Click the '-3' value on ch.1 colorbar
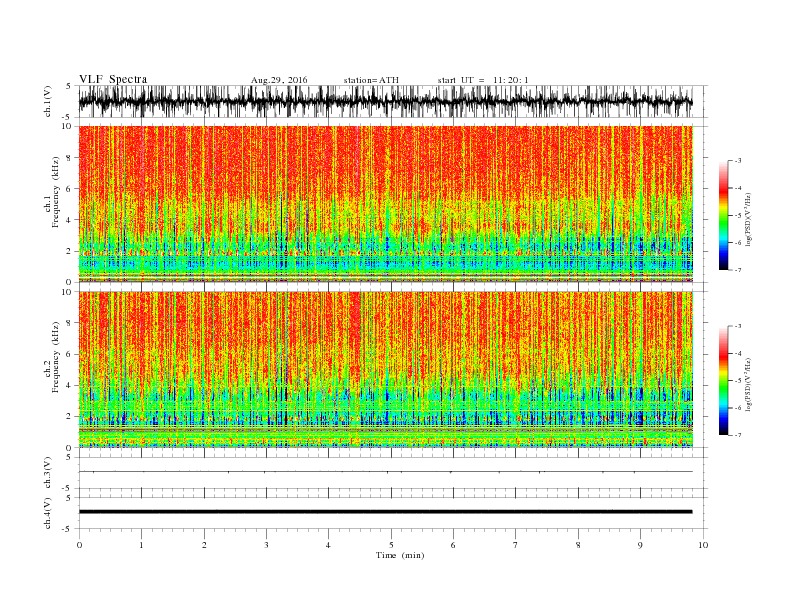 click(x=737, y=161)
